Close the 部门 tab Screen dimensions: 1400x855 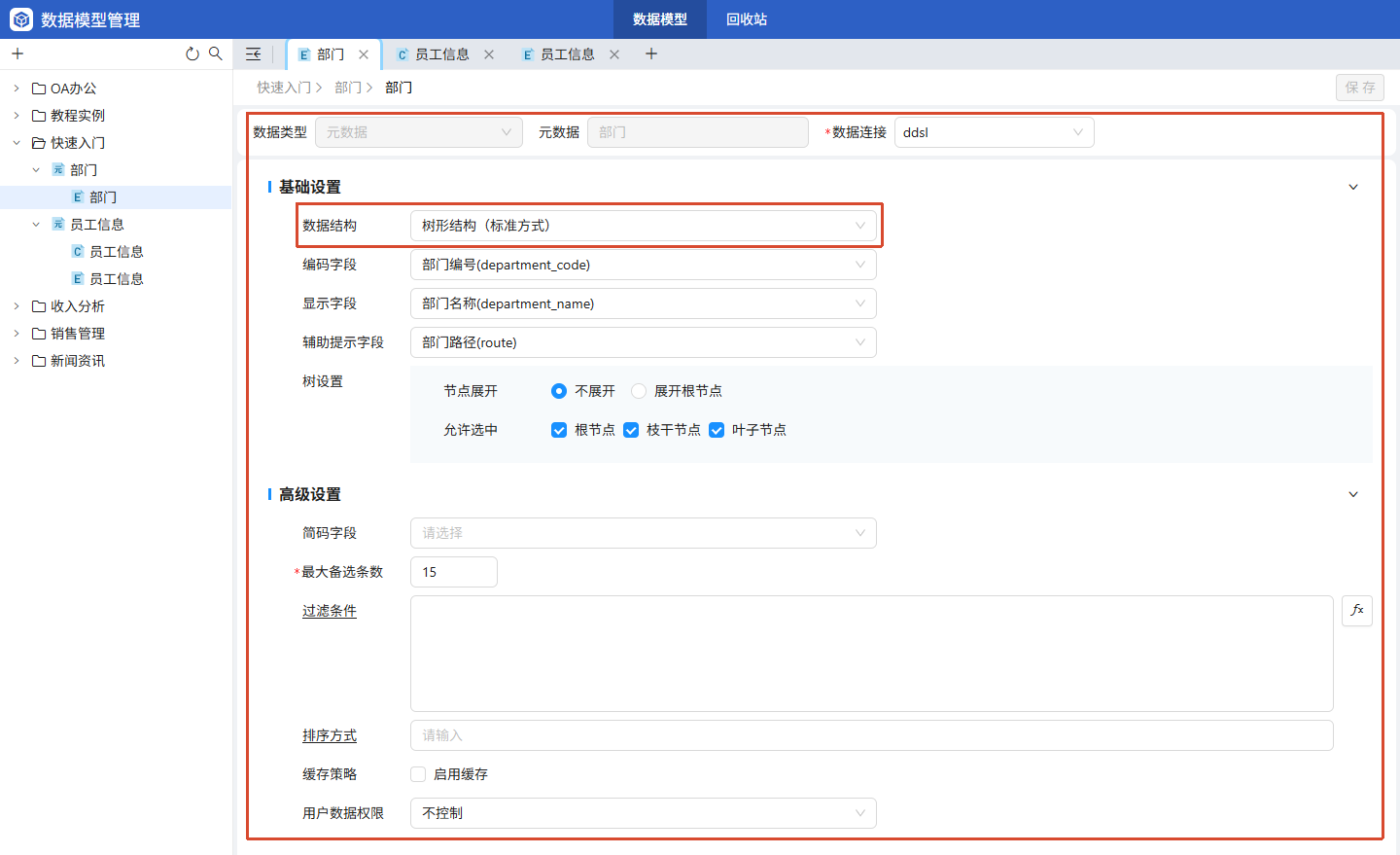[364, 54]
